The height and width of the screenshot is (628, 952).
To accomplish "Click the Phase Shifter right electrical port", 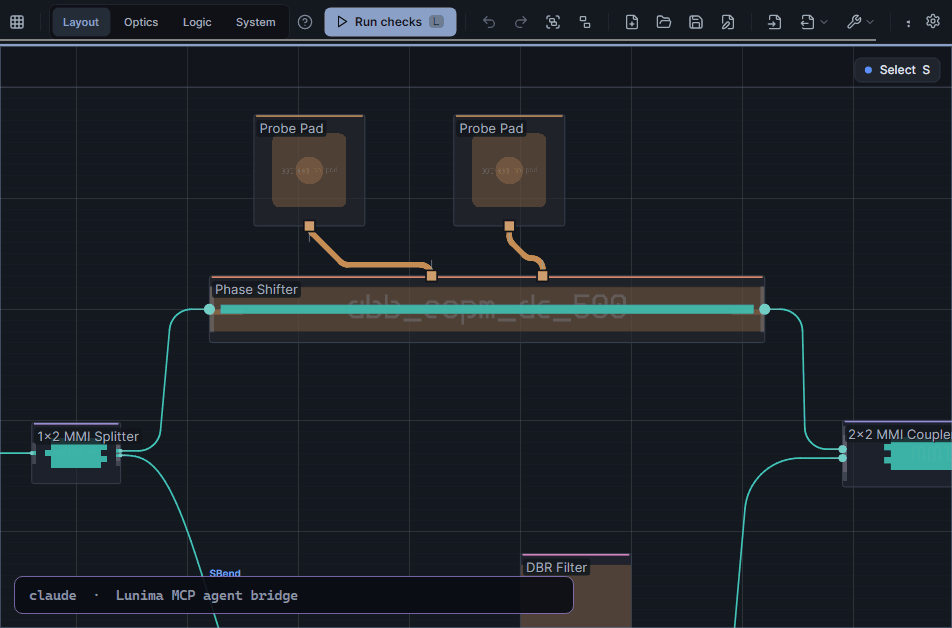I will coord(542,276).
